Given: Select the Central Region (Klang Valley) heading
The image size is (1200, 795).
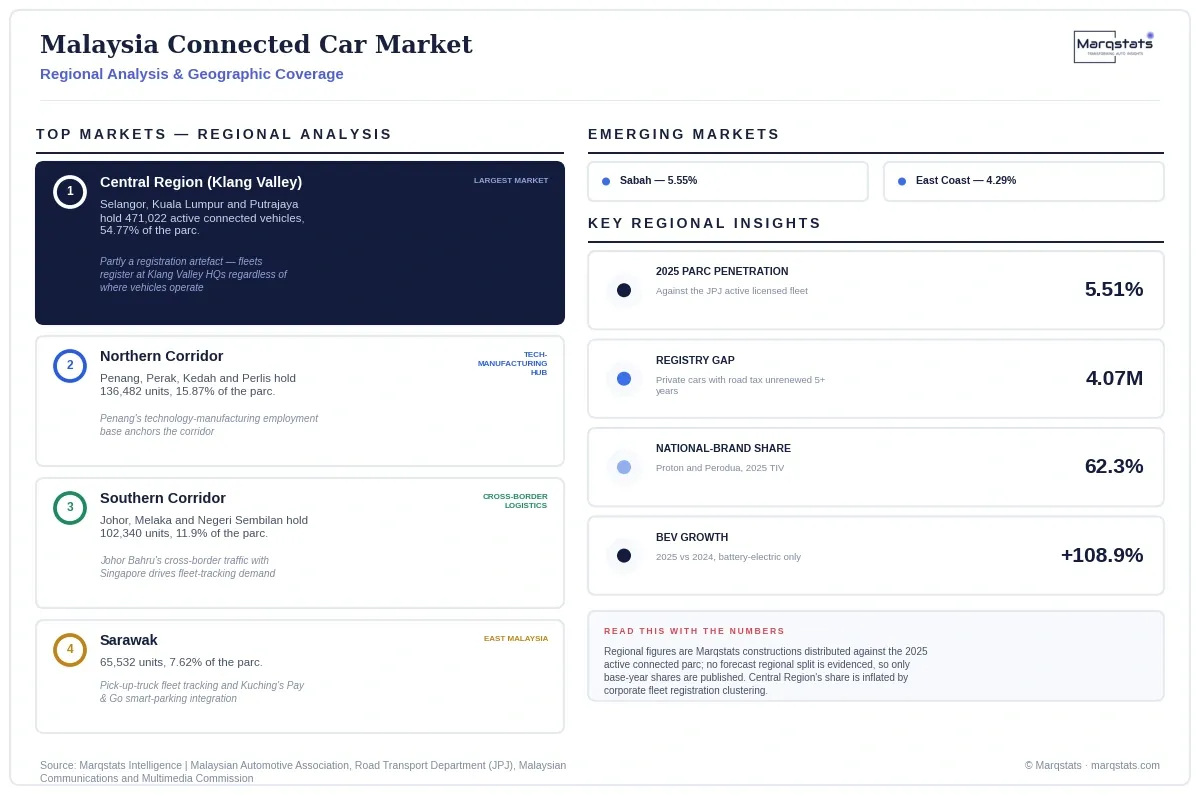Looking at the screenshot, I should 201,182.
